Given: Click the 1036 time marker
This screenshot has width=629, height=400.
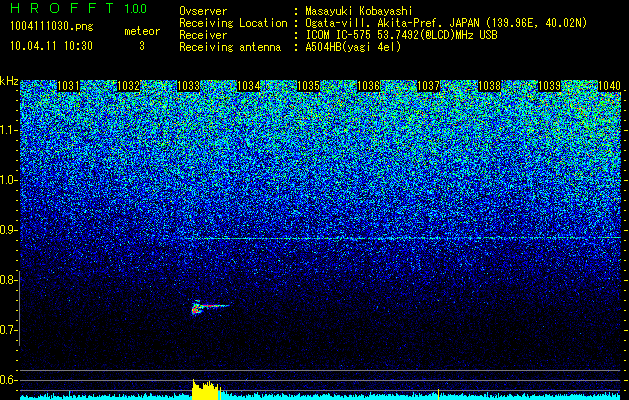Looking at the screenshot, I should [x=369, y=86].
